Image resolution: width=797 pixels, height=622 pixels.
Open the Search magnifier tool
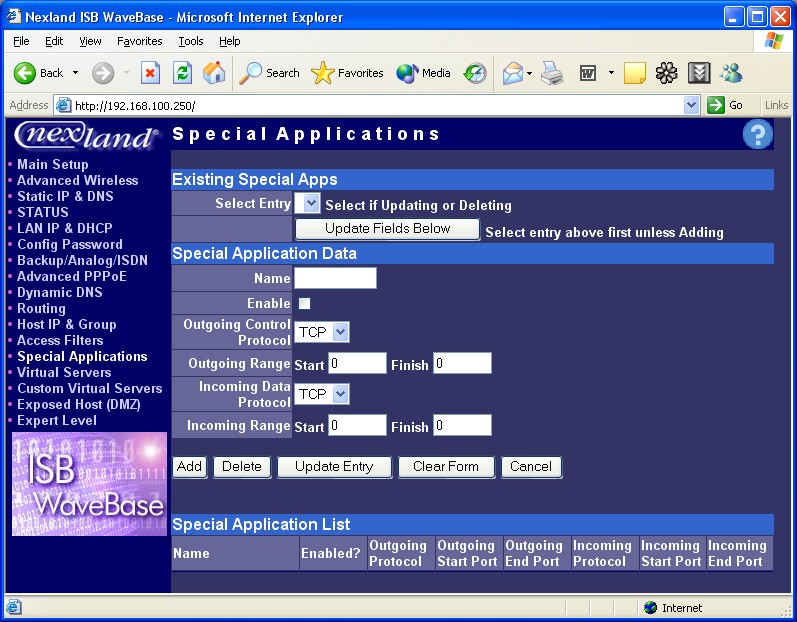(x=250, y=73)
